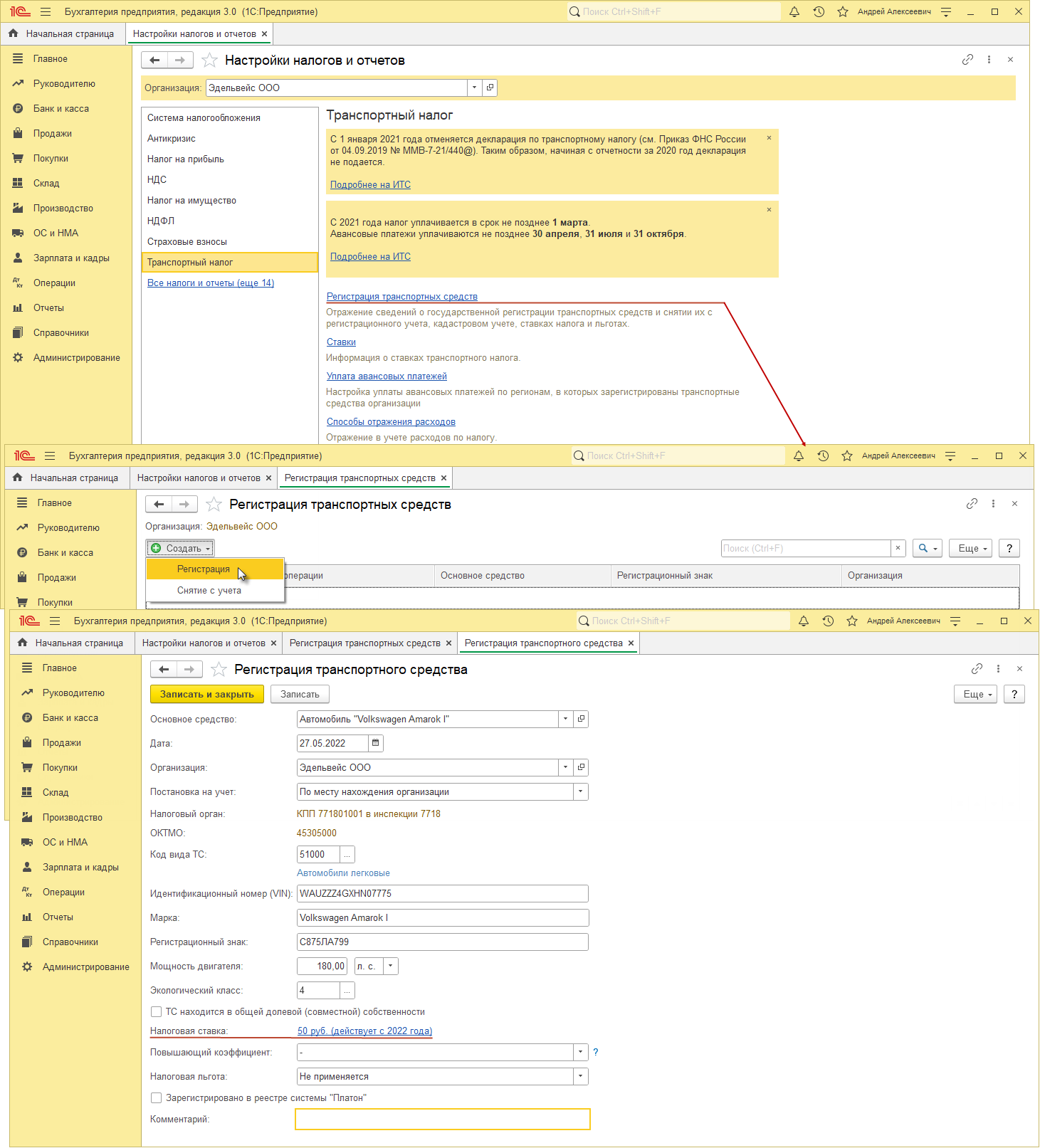
Task: Go back arrow in Регистрация транспортного средства form
Action: pyautogui.click(x=164, y=669)
